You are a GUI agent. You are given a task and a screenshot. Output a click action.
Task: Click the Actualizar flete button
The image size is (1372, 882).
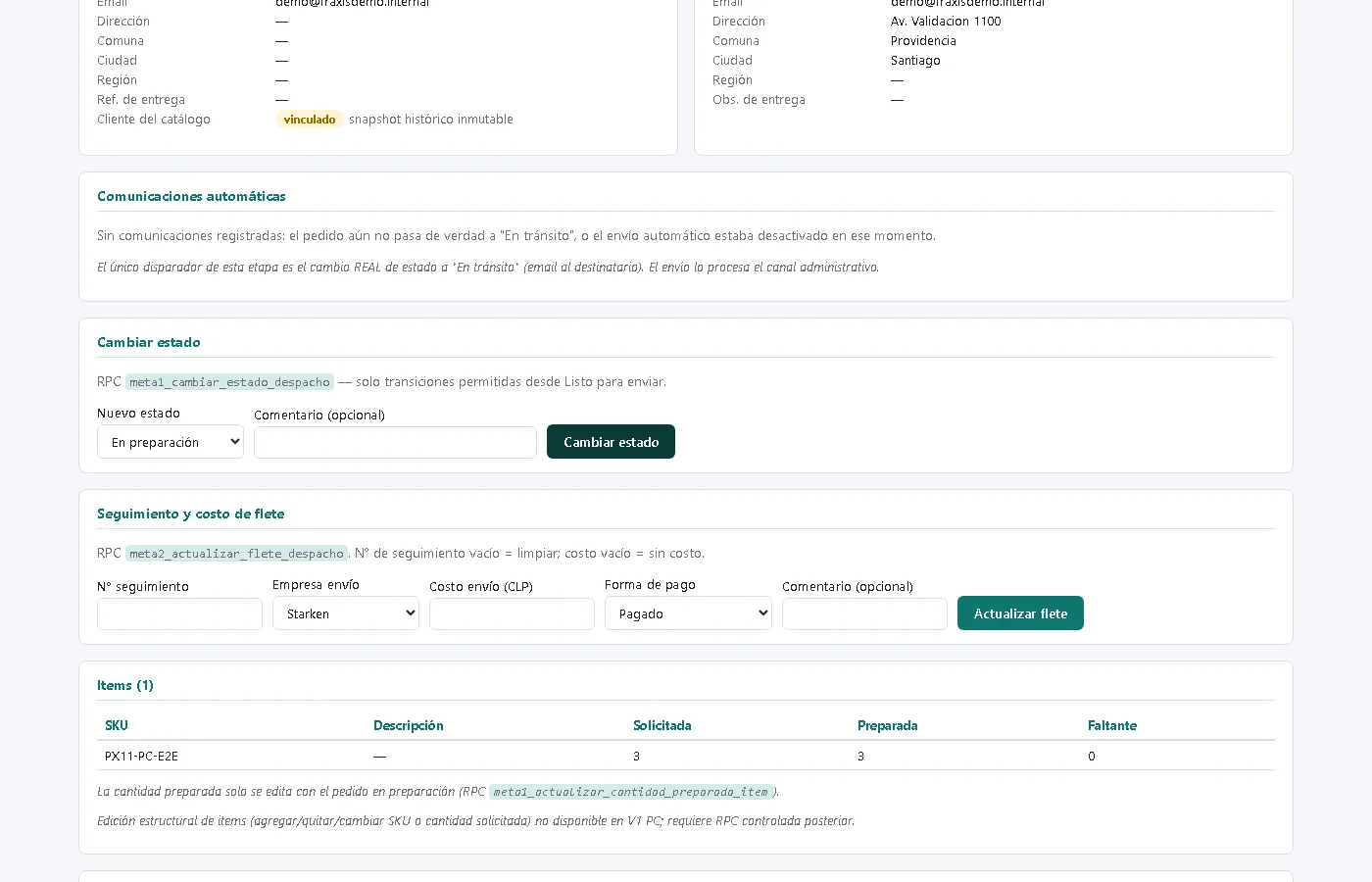[1020, 613]
